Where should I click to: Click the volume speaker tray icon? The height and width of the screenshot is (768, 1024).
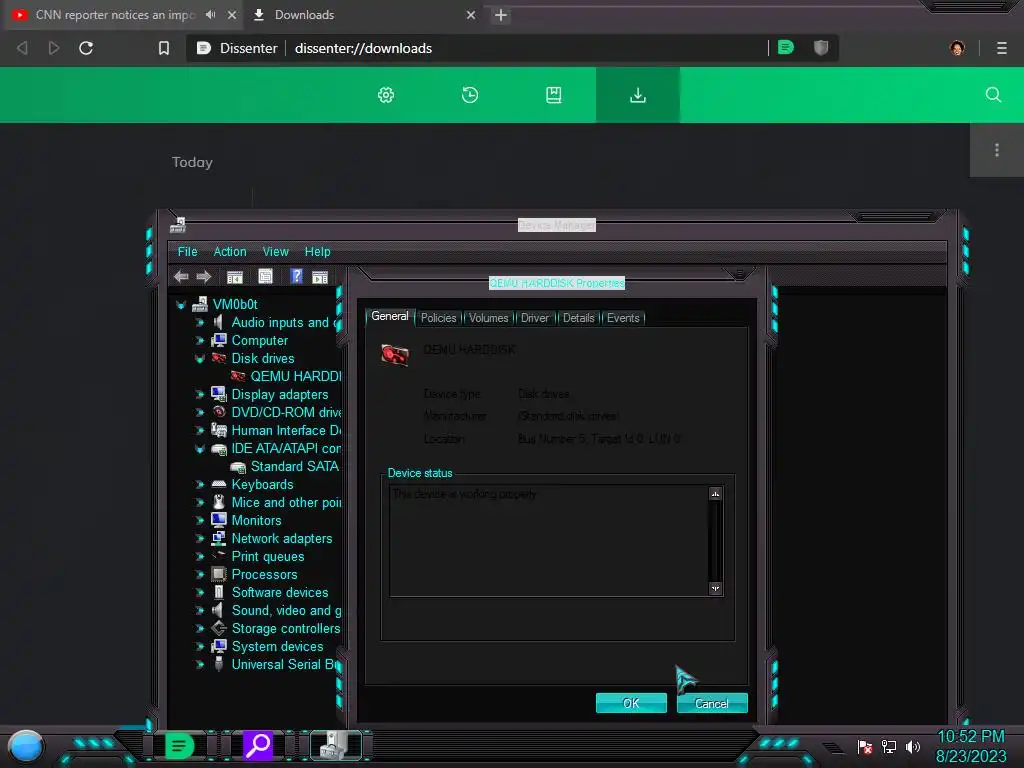pyautogui.click(x=913, y=746)
